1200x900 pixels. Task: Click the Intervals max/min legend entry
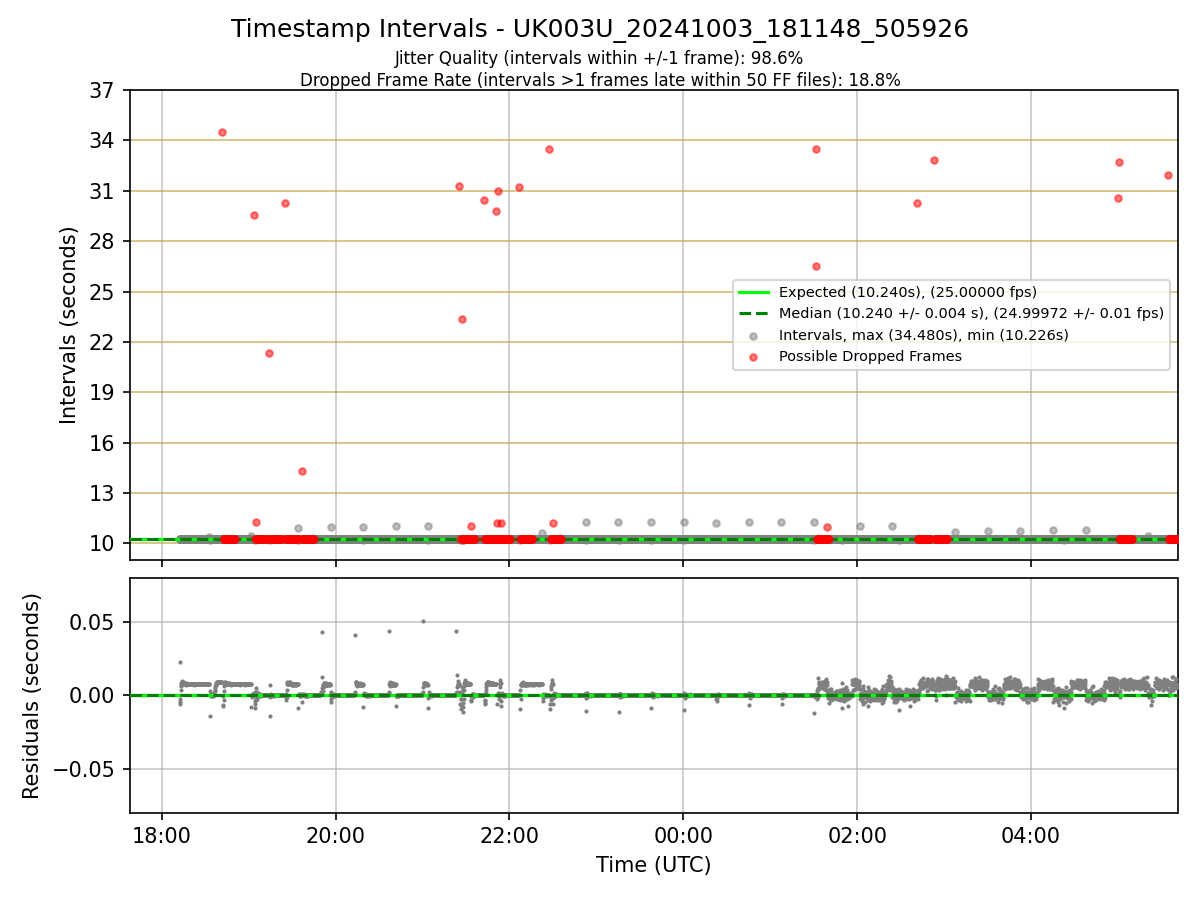(923, 335)
